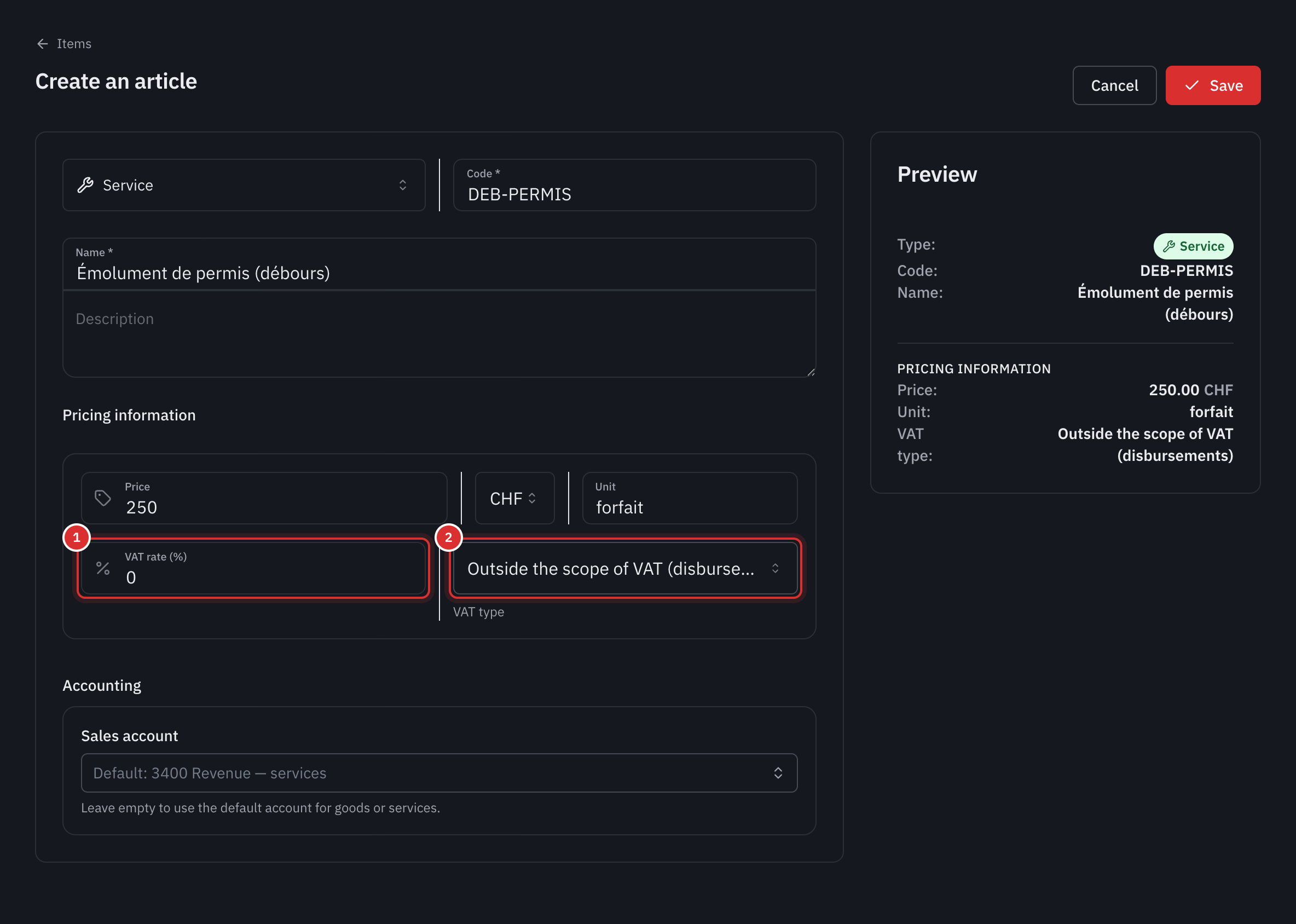This screenshot has height=924, width=1296.
Task: Click the back arrow icon beside Items
Action: click(43, 44)
